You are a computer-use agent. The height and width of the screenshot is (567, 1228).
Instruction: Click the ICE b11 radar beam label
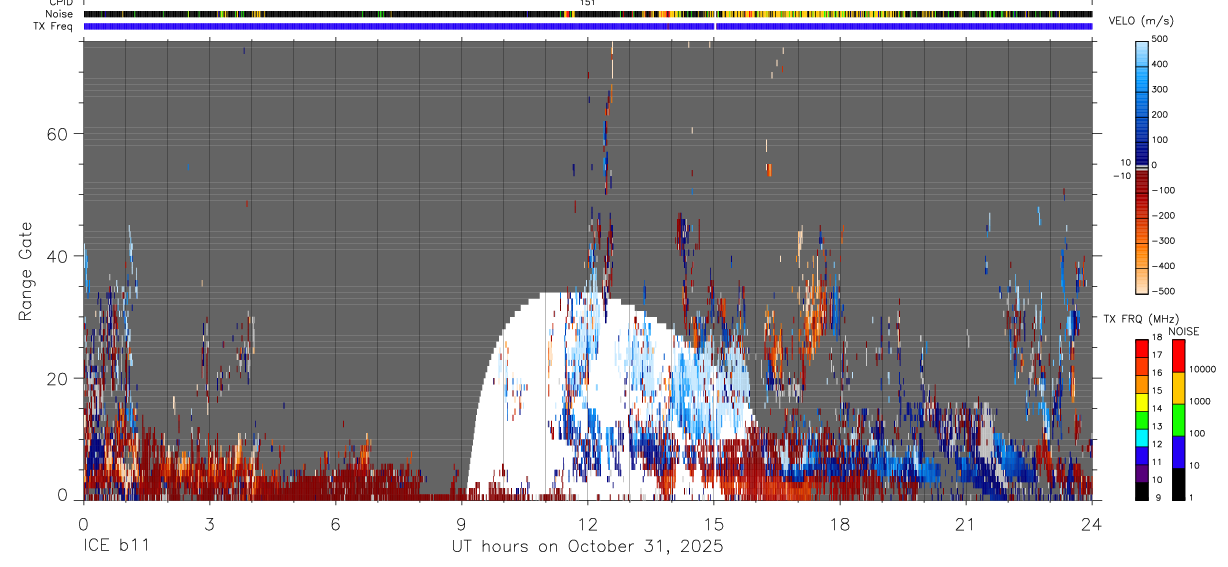(119, 547)
